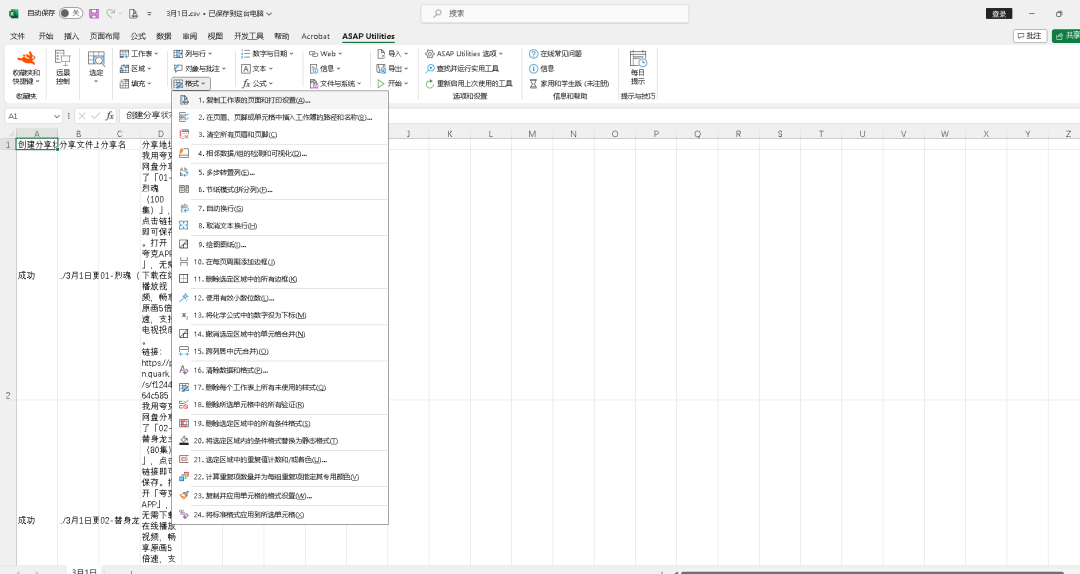Image resolution: width=1080 pixels, height=574 pixels.
Task: Expand the 文本 dropdown
Action: coord(256,68)
